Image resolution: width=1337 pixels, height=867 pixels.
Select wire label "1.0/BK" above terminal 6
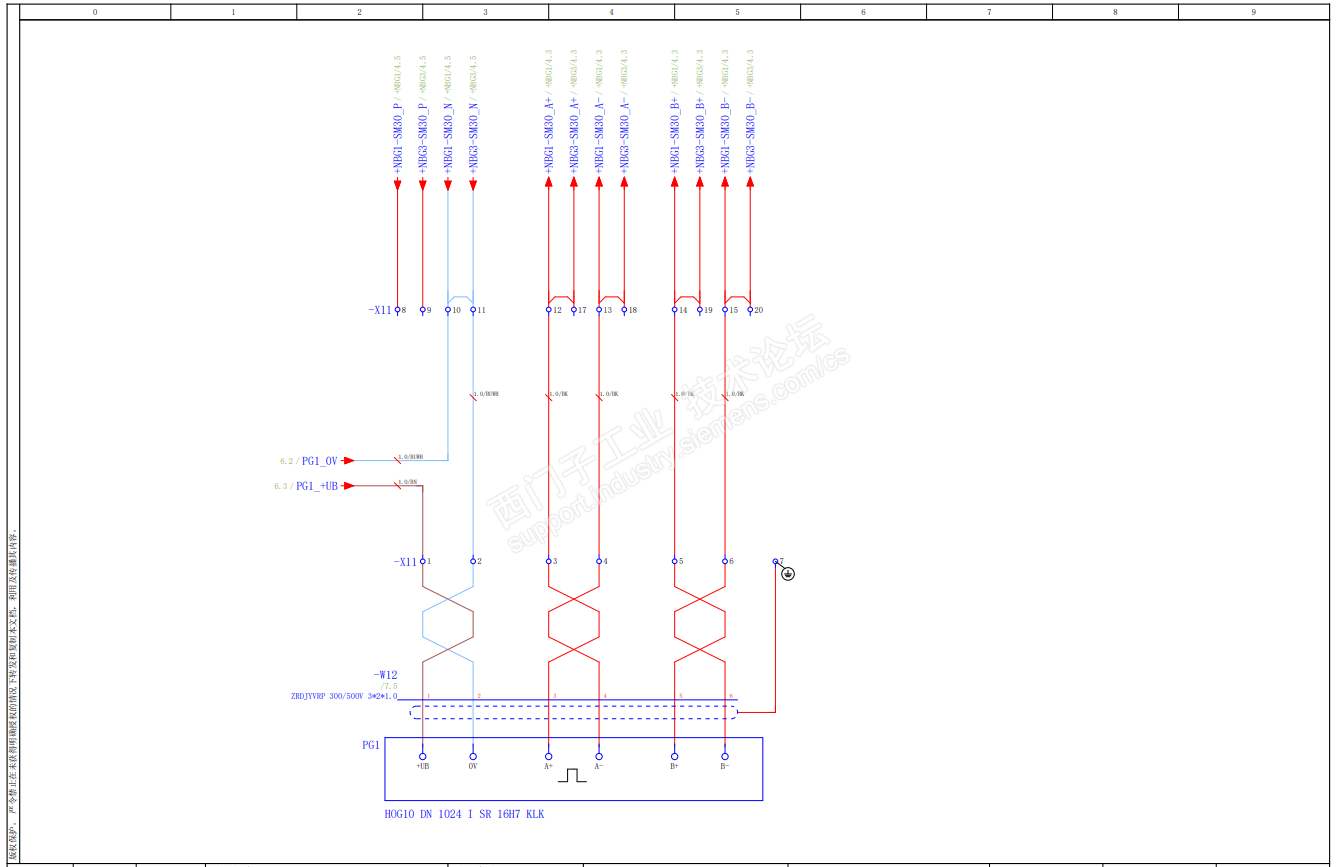(x=735, y=394)
